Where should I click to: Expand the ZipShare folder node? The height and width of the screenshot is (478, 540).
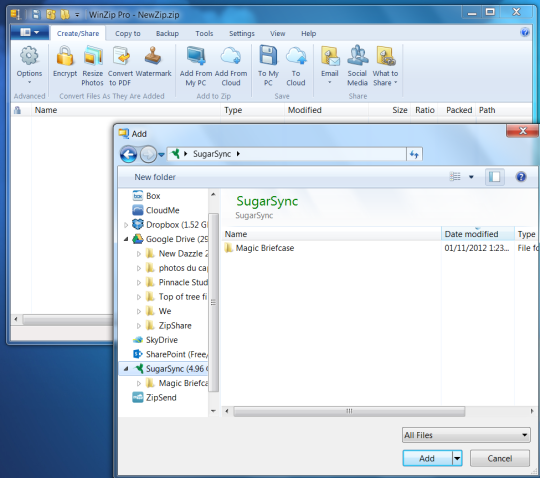click(x=139, y=326)
